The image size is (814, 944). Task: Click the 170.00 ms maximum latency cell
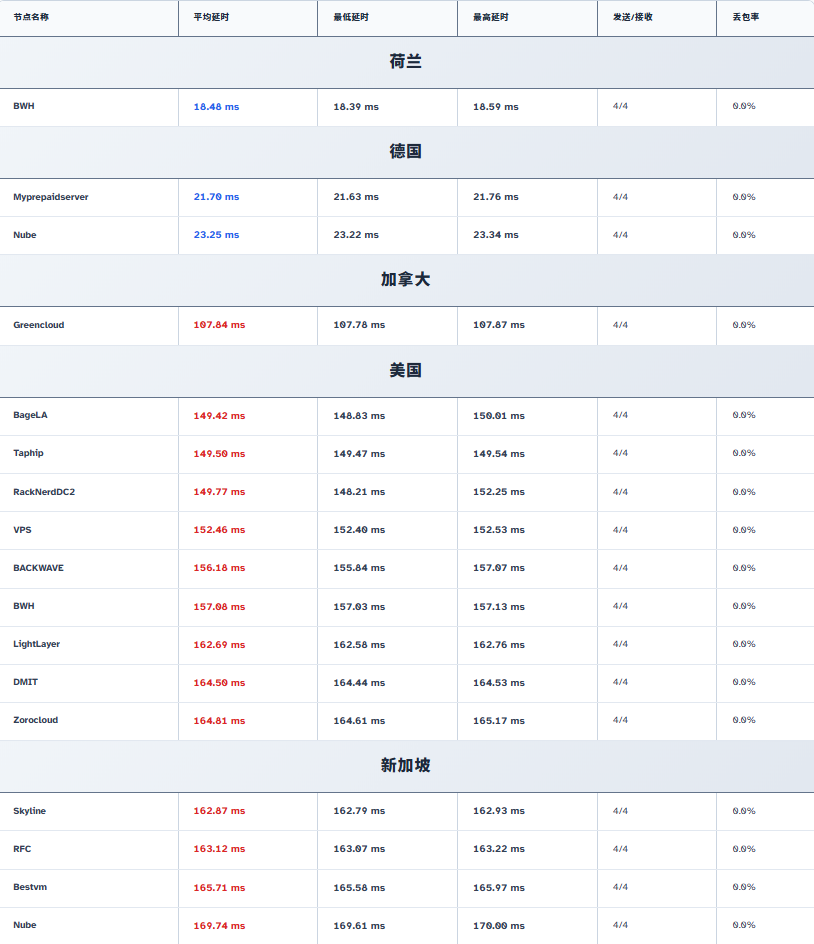pos(499,926)
